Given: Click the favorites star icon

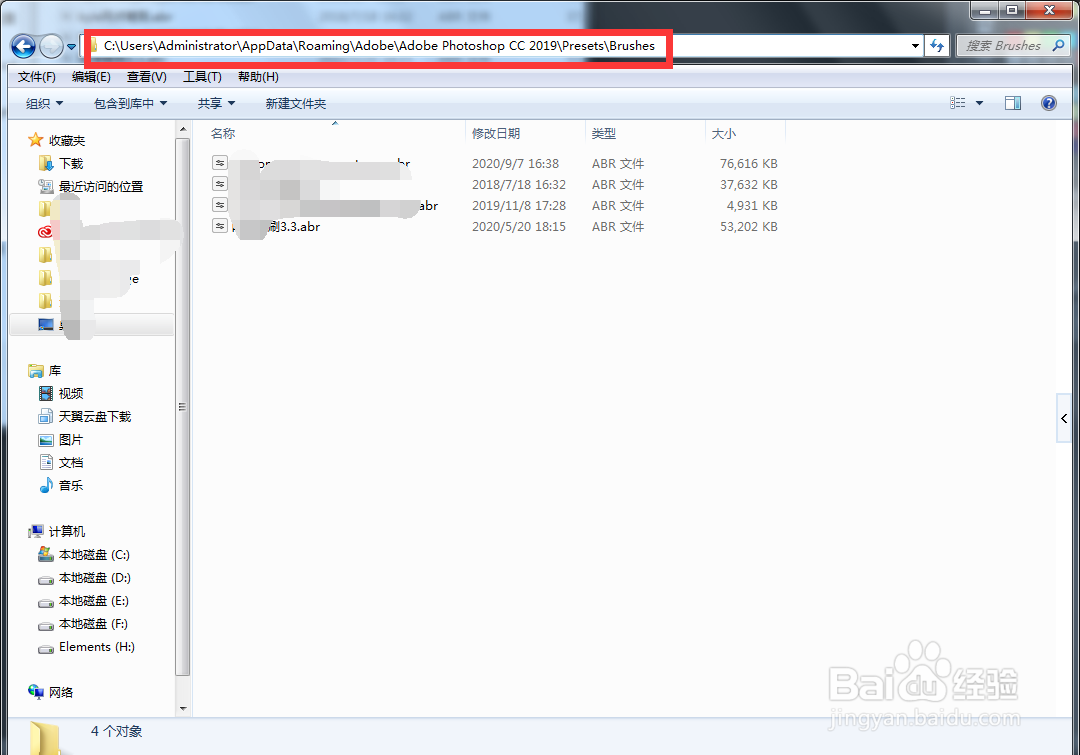Looking at the screenshot, I should (x=35, y=140).
